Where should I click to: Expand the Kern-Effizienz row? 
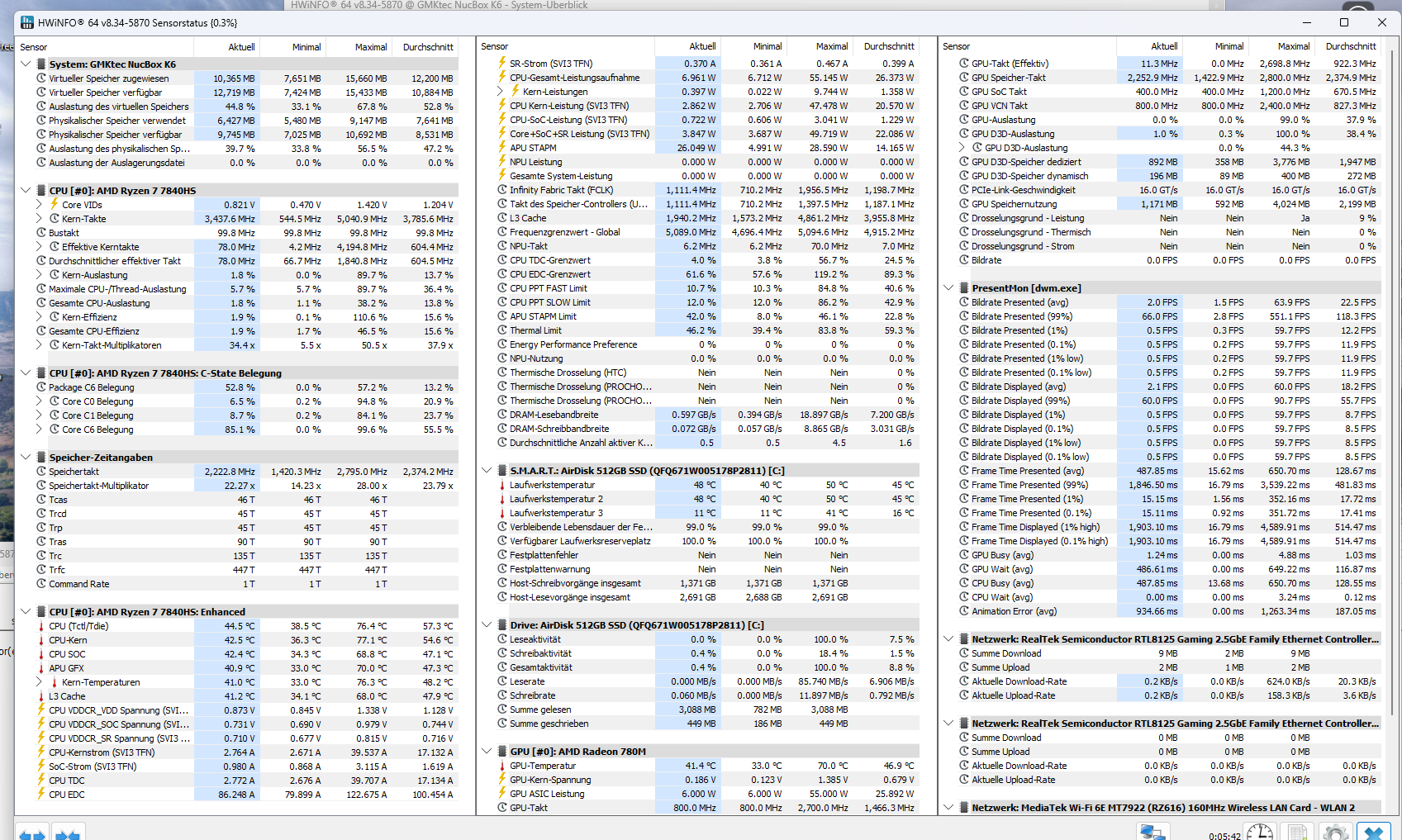pyautogui.click(x=39, y=316)
